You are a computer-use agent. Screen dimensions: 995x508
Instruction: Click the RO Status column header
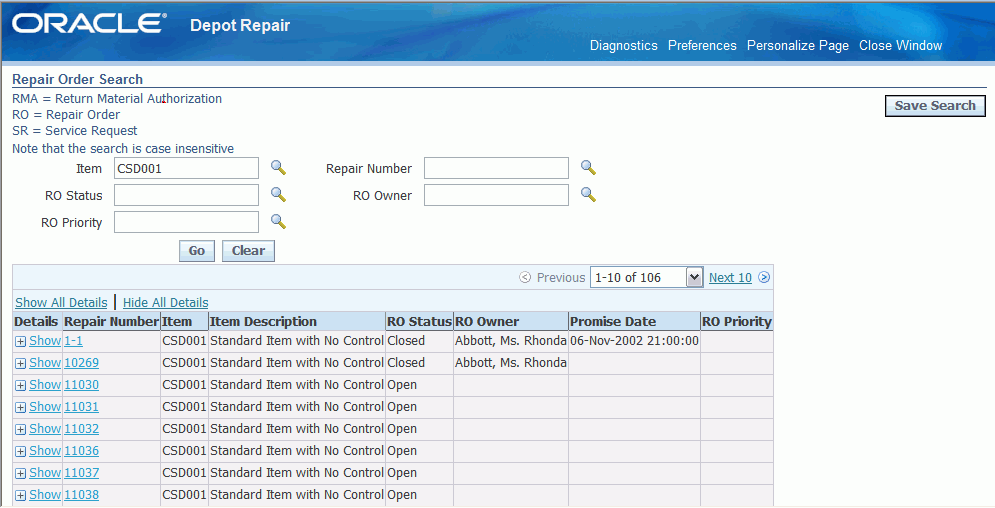(419, 322)
